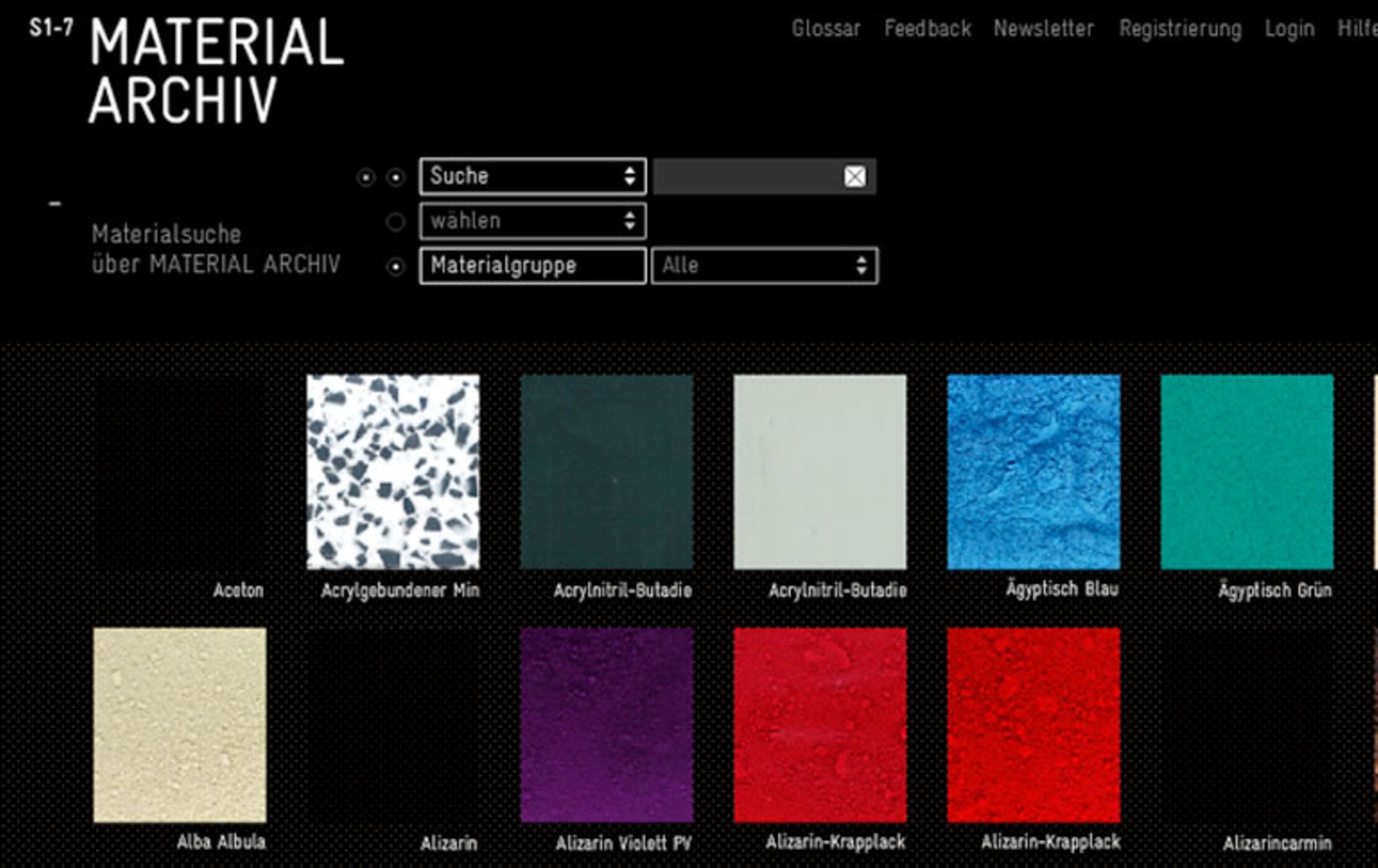Image resolution: width=1378 pixels, height=868 pixels.
Task: Select the Alba Albula cream sample
Action: pos(180,725)
